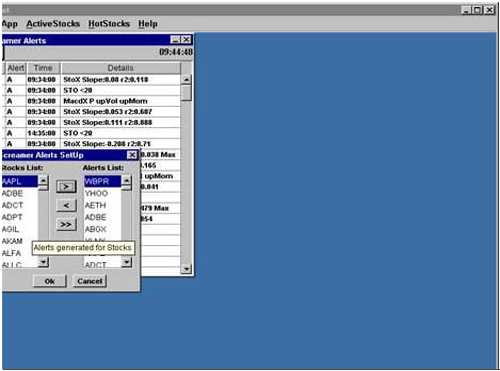This screenshot has width=500, height=371.
Task: Select AAPL in Stocks List
Action: pyautogui.click(x=20, y=182)
